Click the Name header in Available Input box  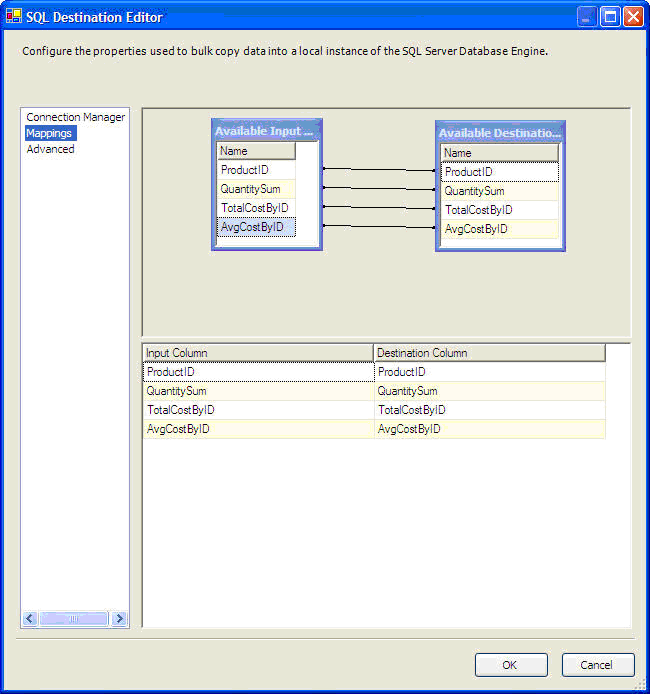256,151
